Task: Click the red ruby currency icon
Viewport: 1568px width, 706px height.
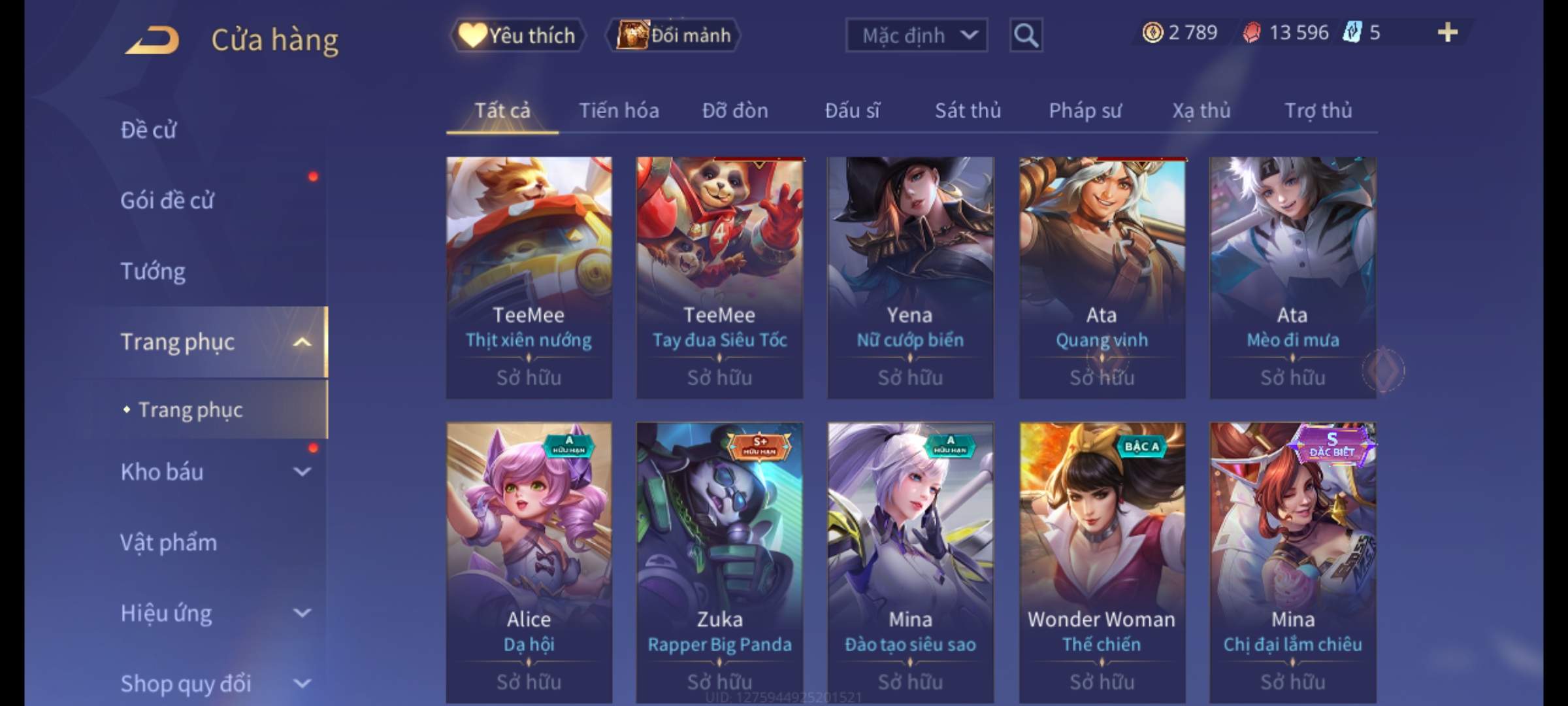Action: [1252, 33]
